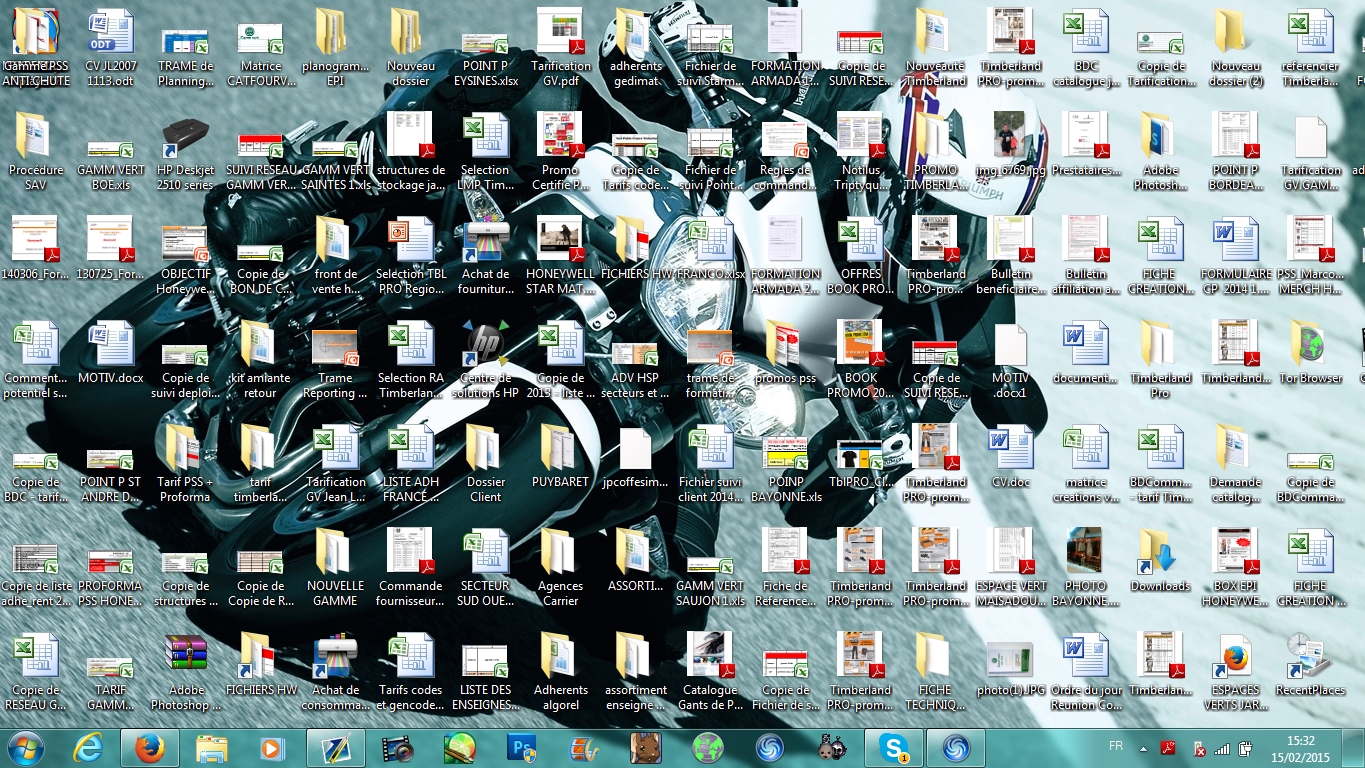Launch Windows Media Player from taskbar

[272, 748]
